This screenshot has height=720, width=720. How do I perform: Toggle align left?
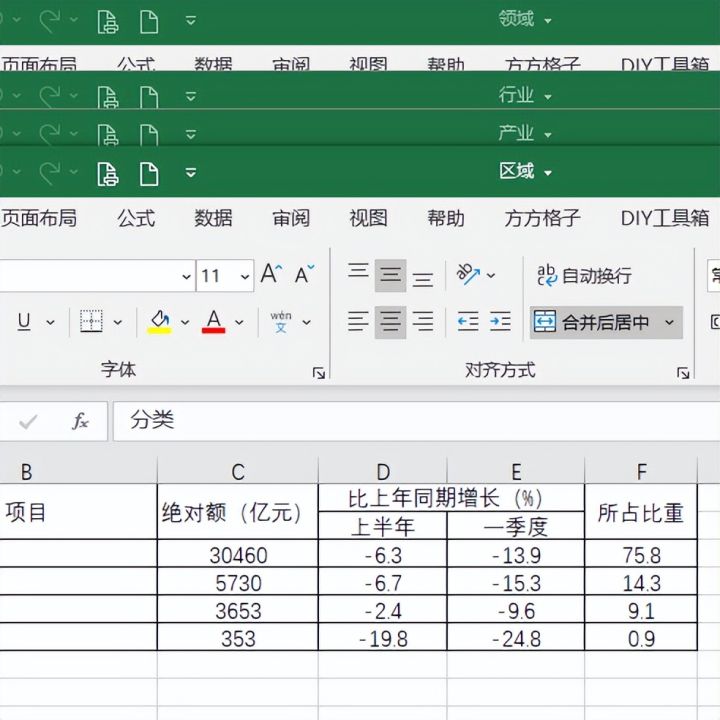(x=358, y=321)
